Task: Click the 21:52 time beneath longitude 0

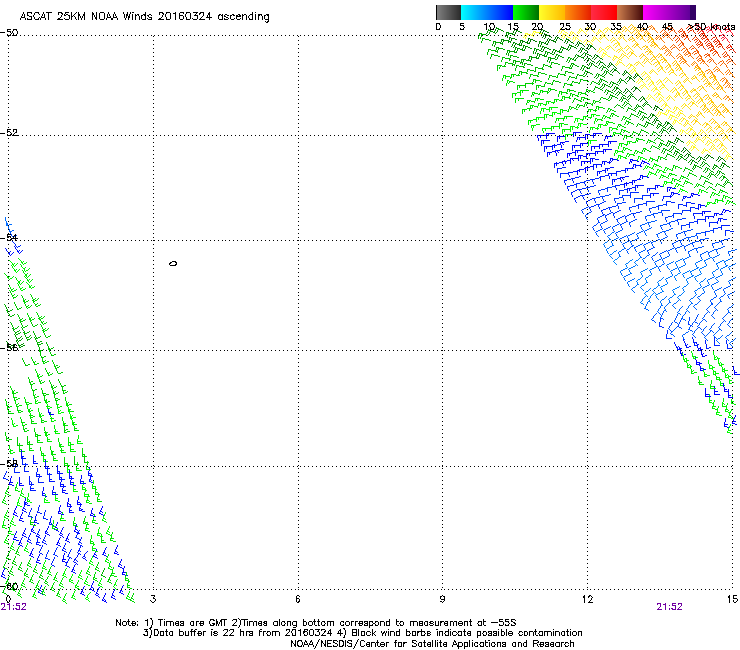Action: (x=14, y=607)
